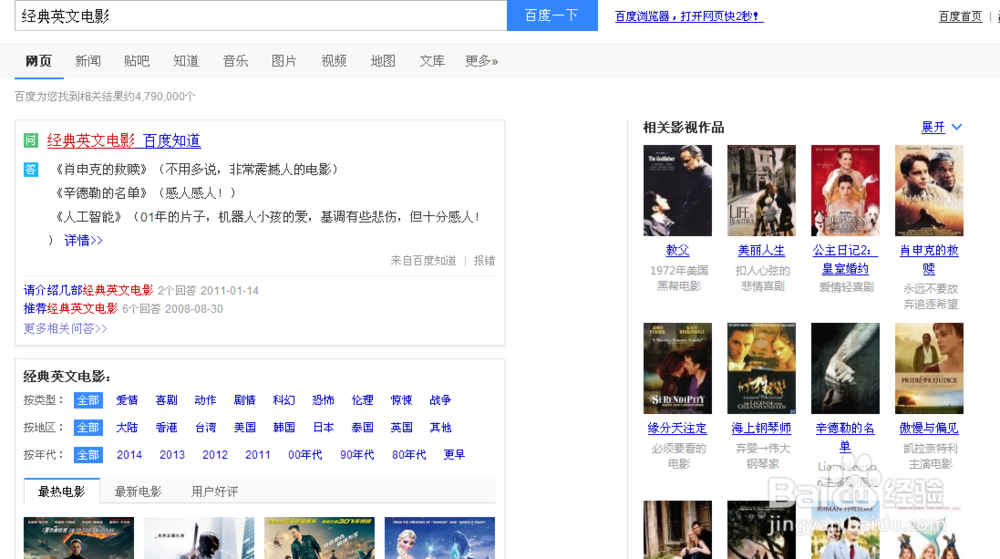The image size is (1000, 559).
Task: Switch to the 最新电影 tab
Action: click(x=138, y=491)
